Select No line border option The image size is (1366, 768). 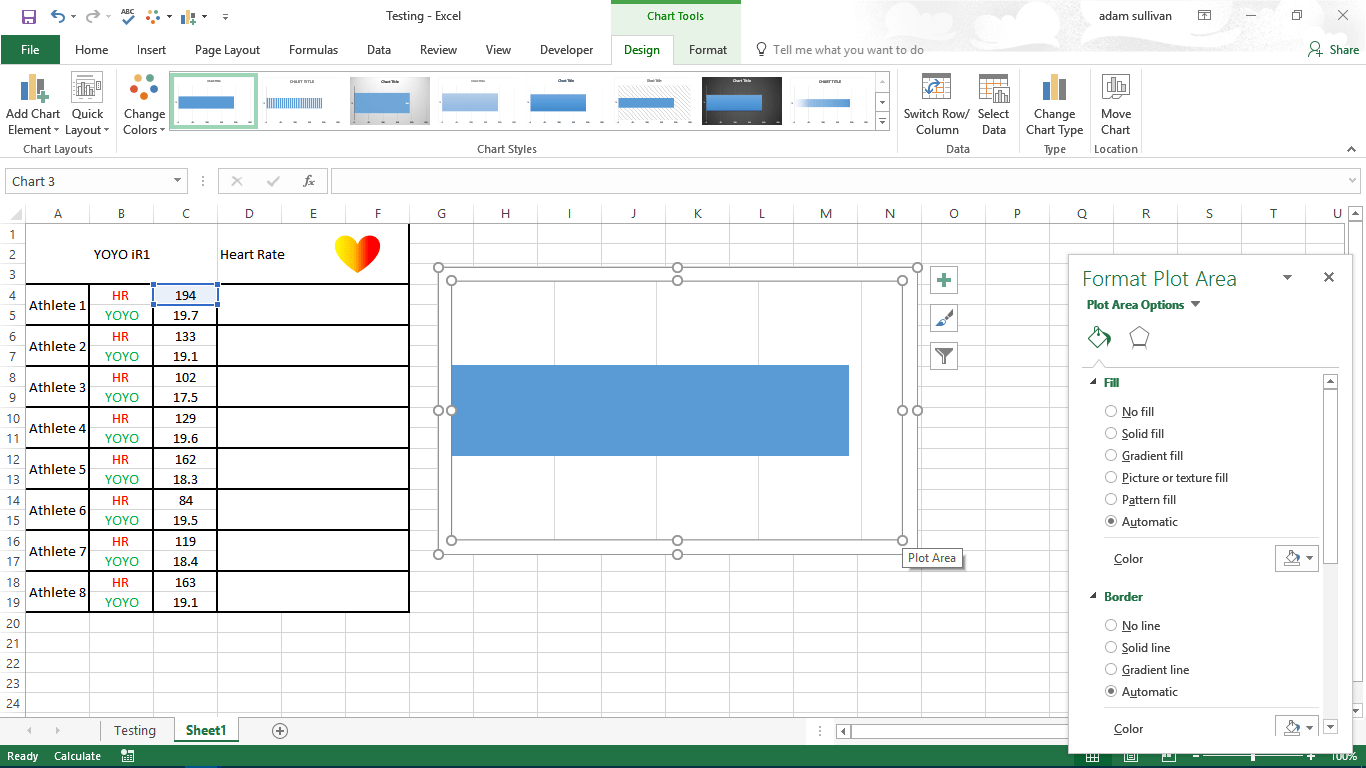pyautogui.click(x=1111, y=626)
